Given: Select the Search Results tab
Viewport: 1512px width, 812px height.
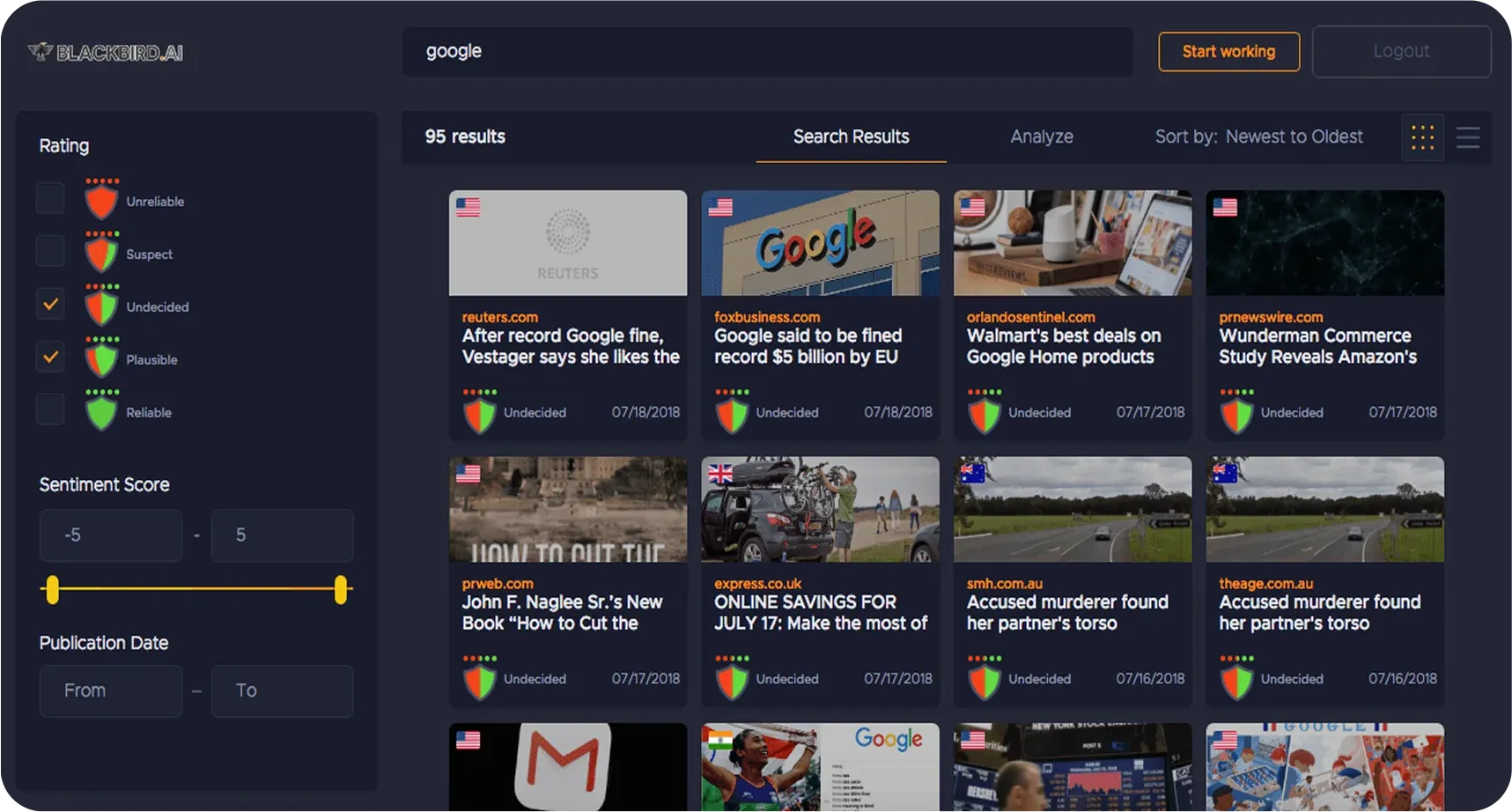Looking at the screenshot, I should (x=851, y=137).
